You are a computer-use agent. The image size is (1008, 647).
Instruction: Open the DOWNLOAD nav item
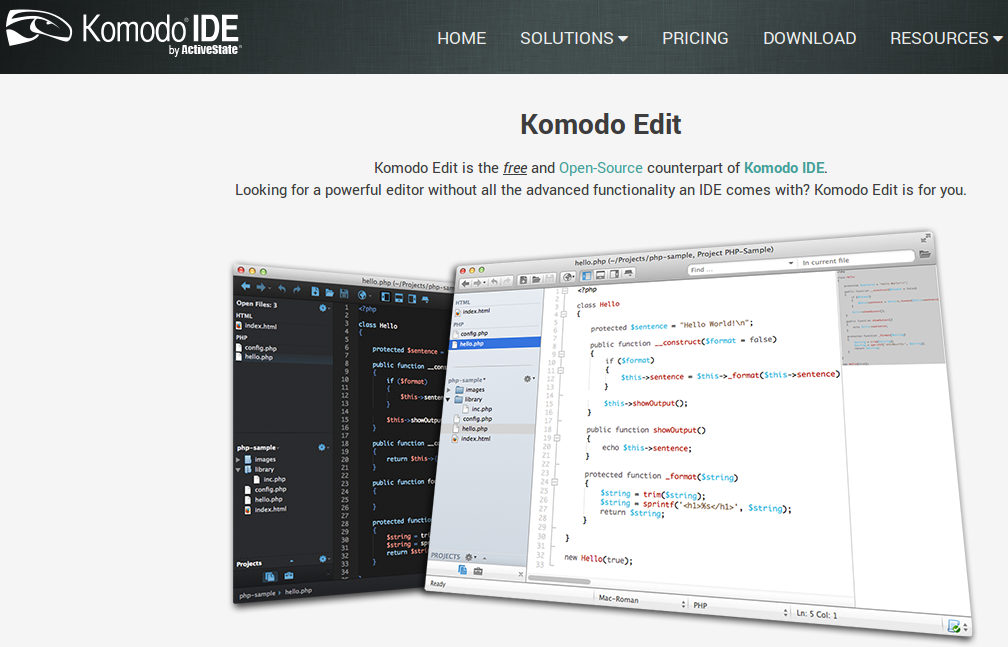(809, 39)
